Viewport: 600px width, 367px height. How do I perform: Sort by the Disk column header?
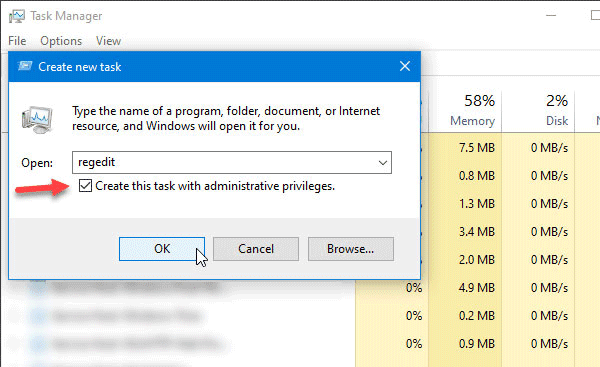click(x=538, y=111)
